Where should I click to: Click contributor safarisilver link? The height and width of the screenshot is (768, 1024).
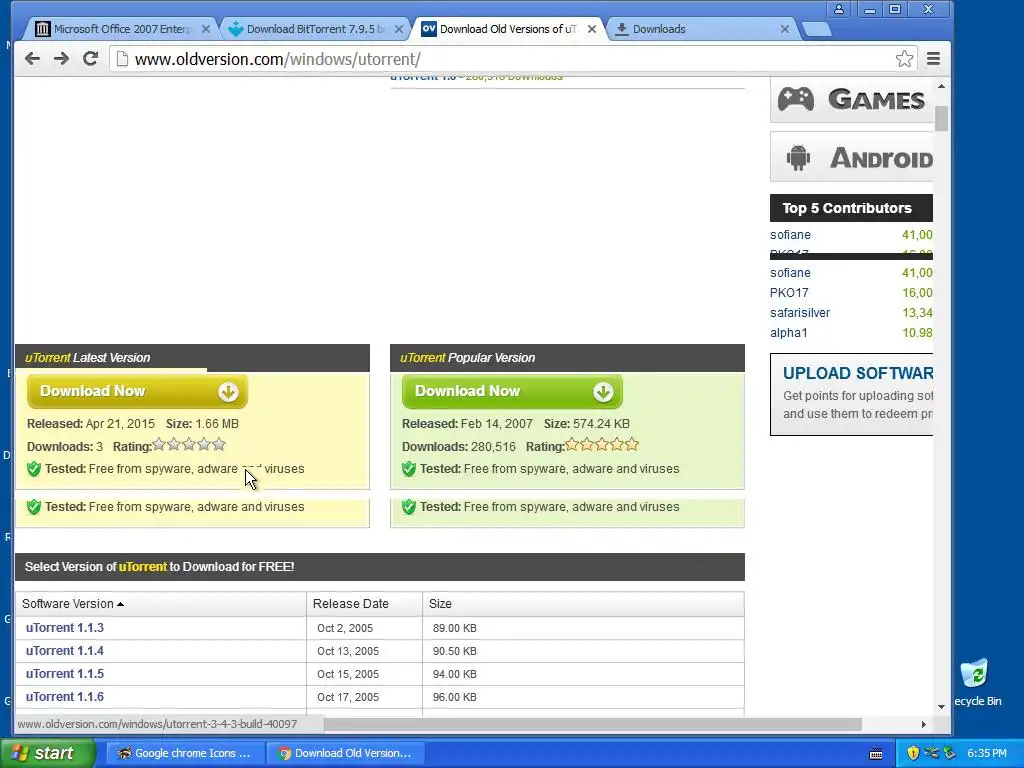coord(800,313)
